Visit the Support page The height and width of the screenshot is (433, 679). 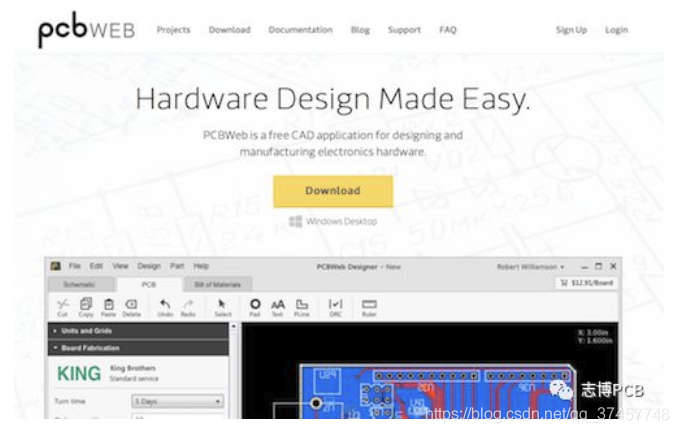pos(404,30)
